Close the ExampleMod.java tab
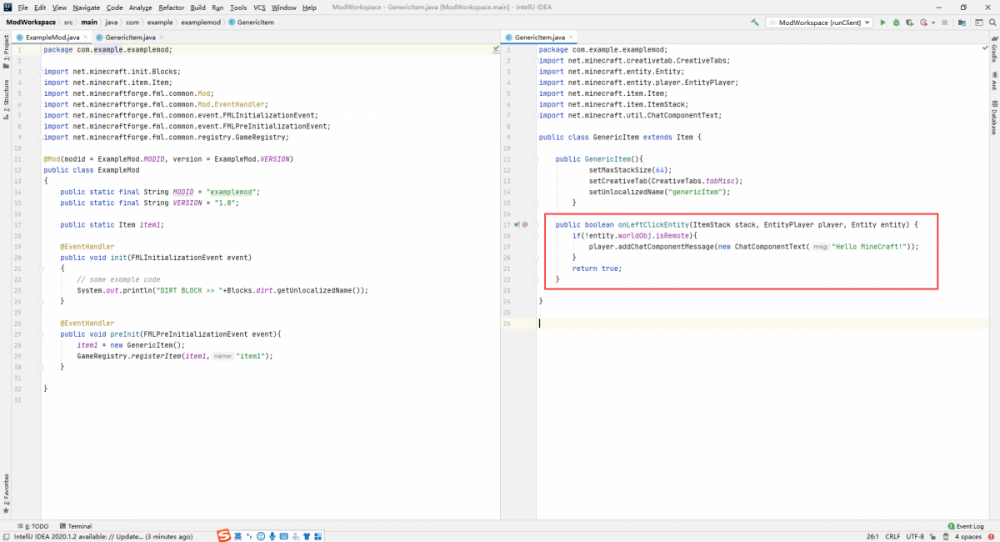The image size is (1000, 542). click(85, 38)
